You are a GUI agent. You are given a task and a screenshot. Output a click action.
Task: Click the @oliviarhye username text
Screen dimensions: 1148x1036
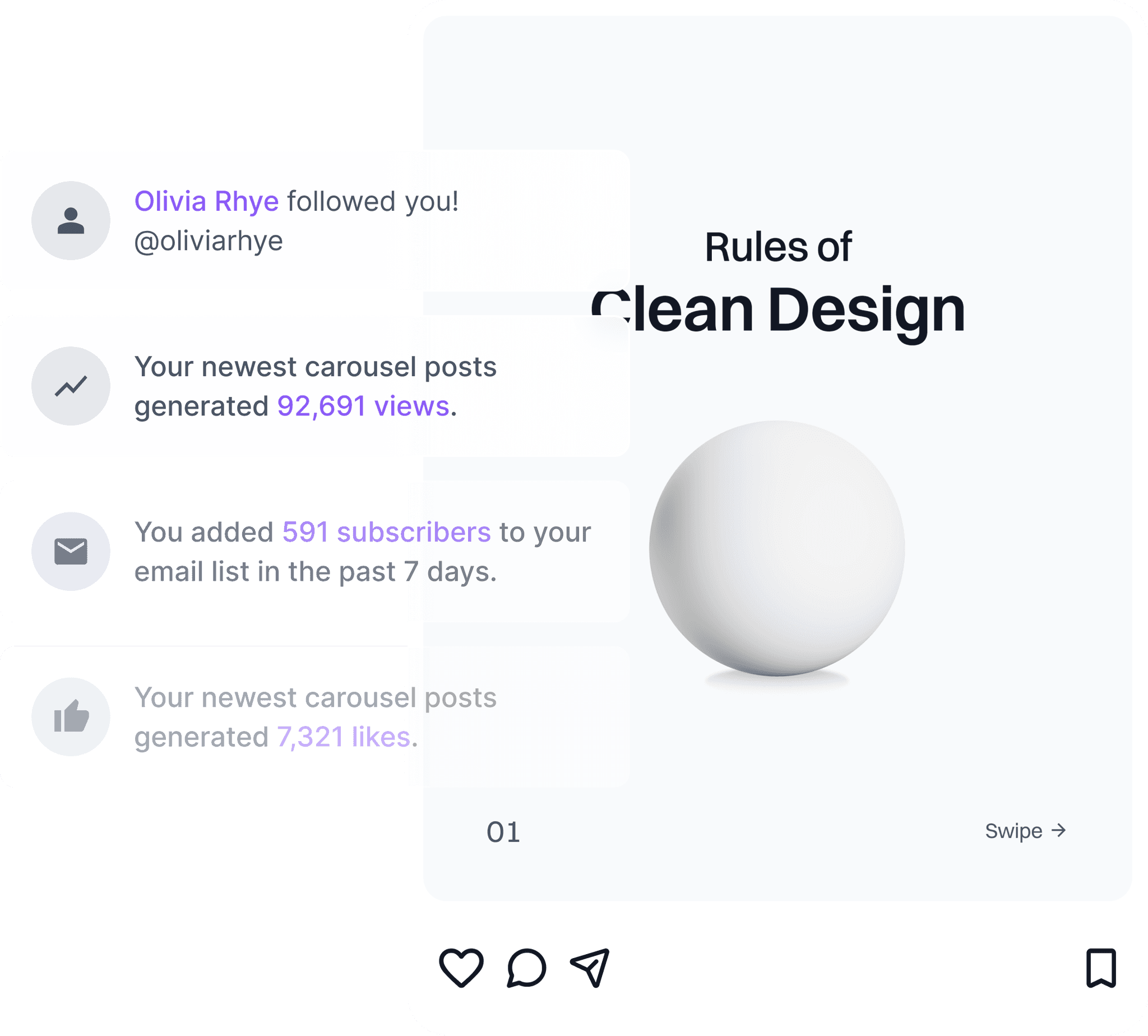(x=209, y=241)
